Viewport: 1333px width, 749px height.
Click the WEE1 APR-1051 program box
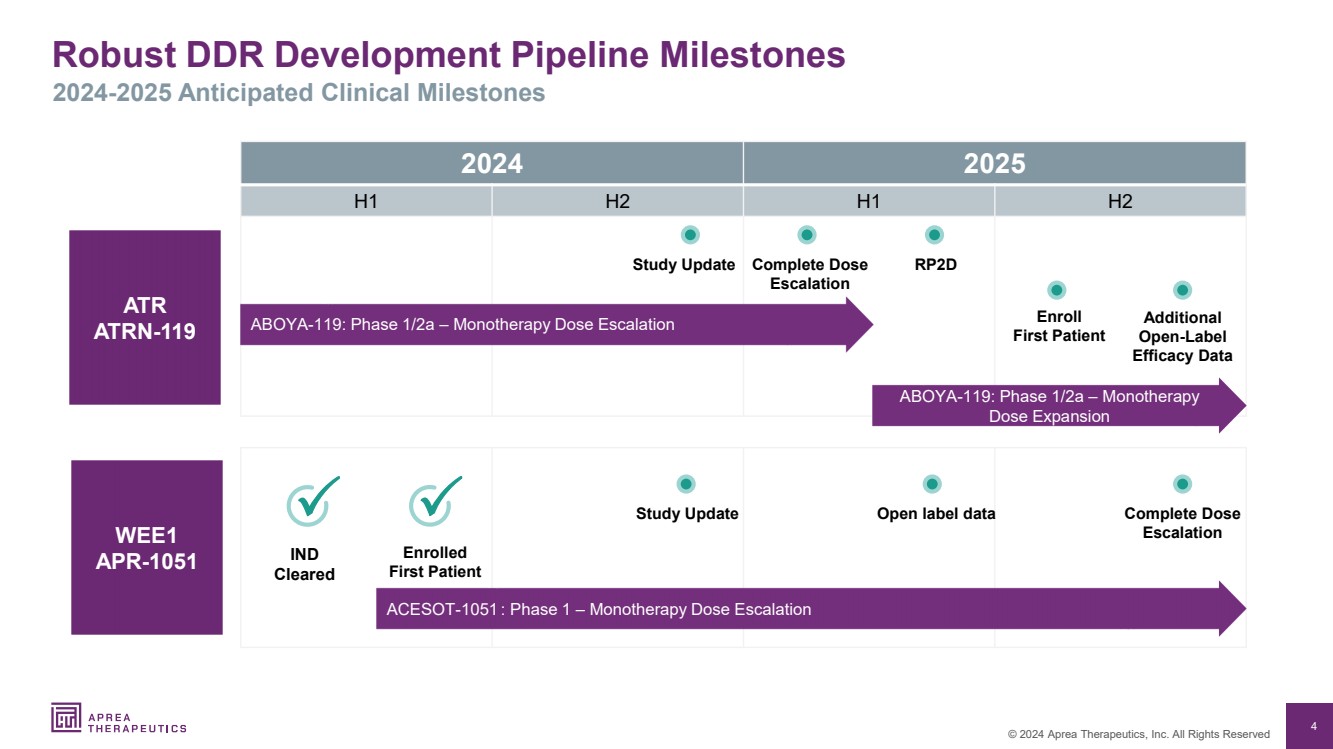pos(146,547)
